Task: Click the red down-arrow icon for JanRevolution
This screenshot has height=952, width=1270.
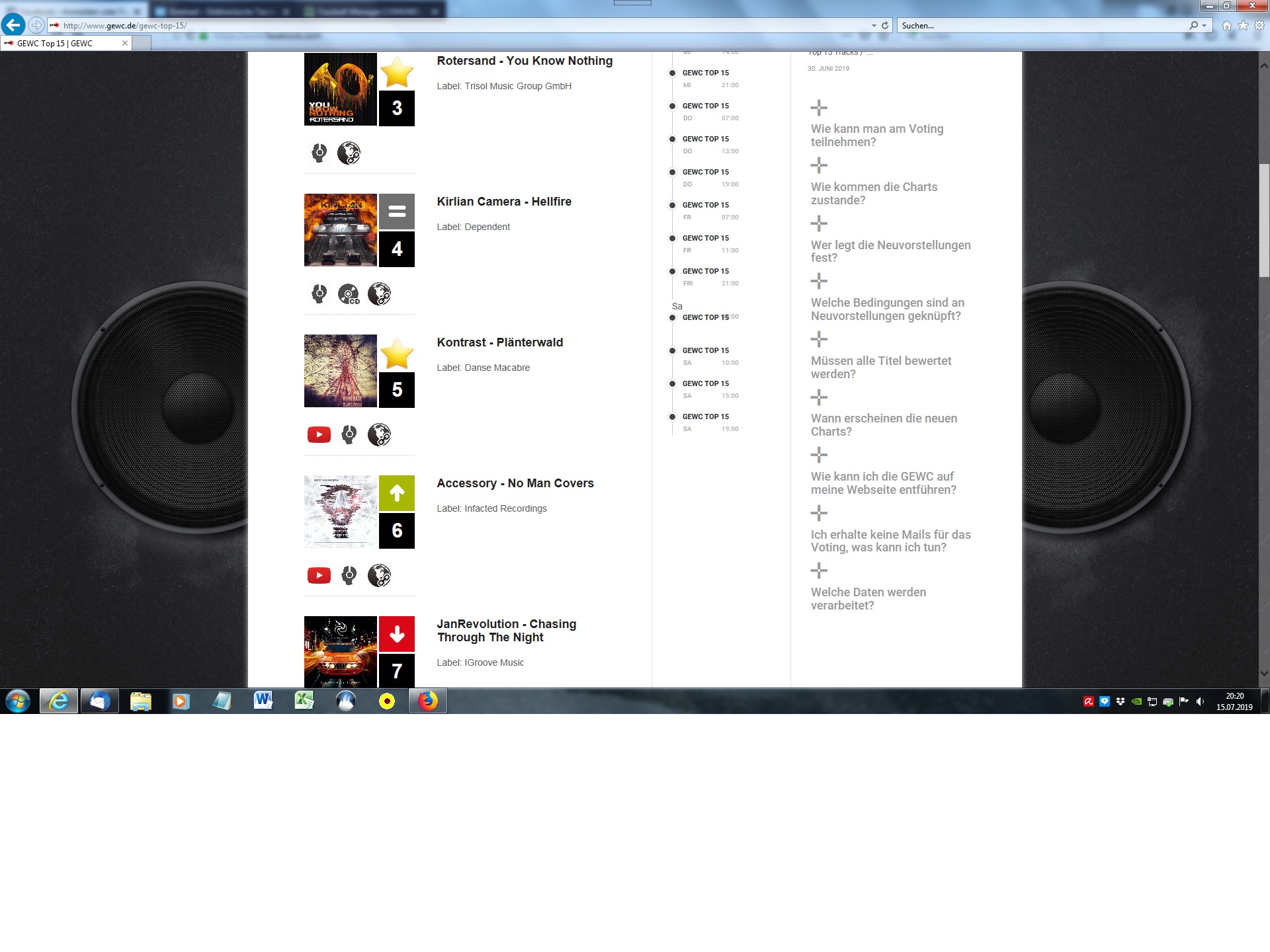Action: tap(397, 634)
